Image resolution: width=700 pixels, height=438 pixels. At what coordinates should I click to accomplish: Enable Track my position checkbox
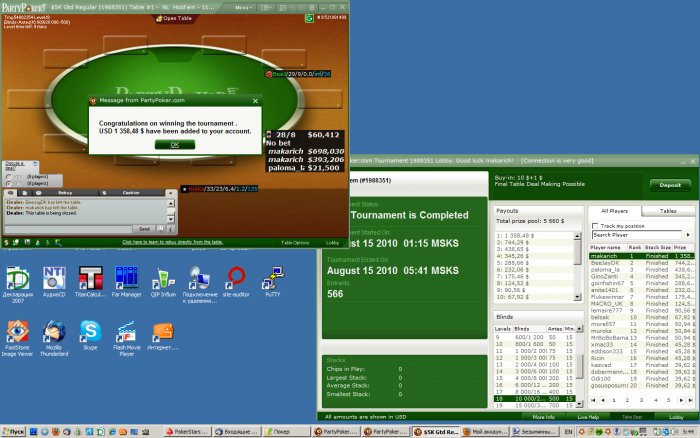click(x=595, y=226)
